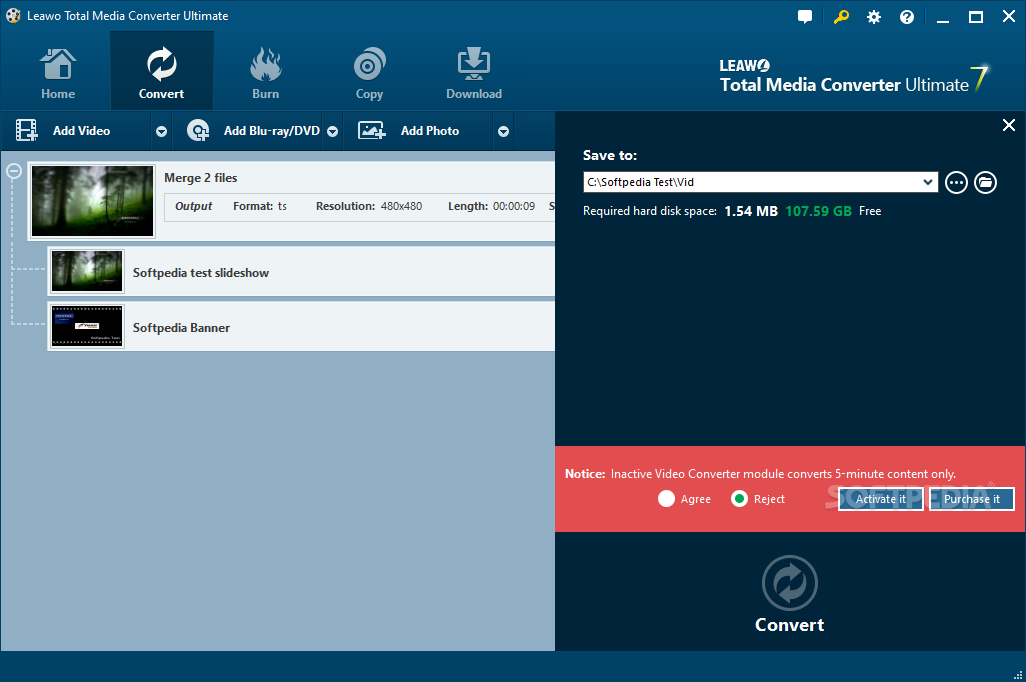Click the Purchase it button
The height and width of the screenshot is (682, 1026).
tap(972, 499)
